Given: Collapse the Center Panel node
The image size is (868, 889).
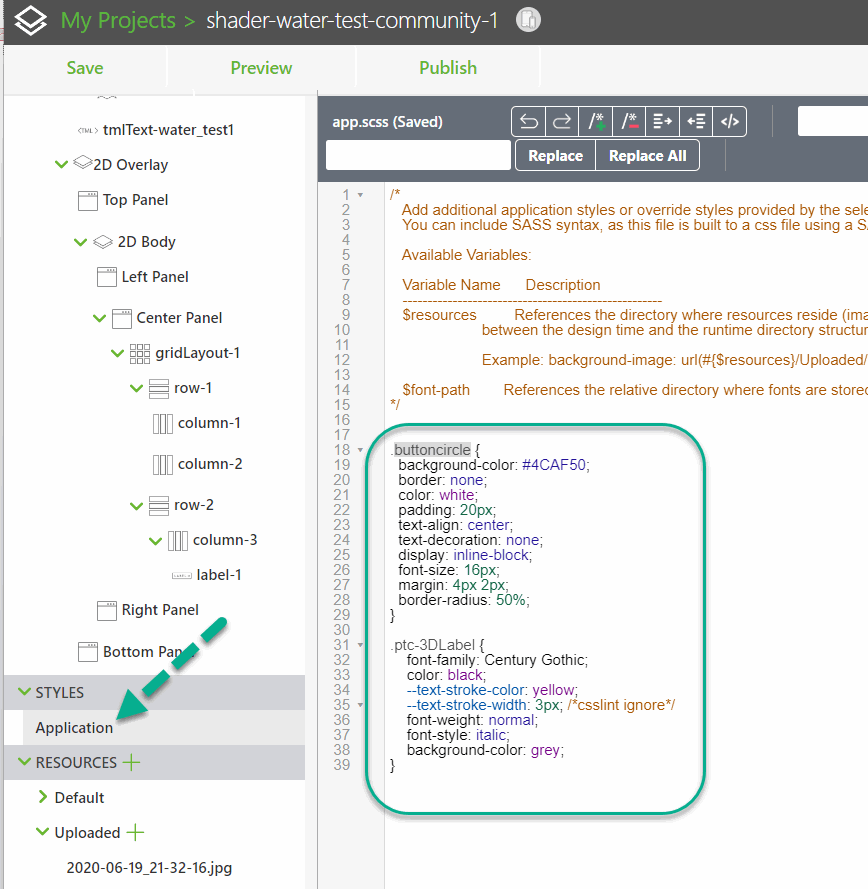Looking at the screenshot, I should tap(99, 318).
